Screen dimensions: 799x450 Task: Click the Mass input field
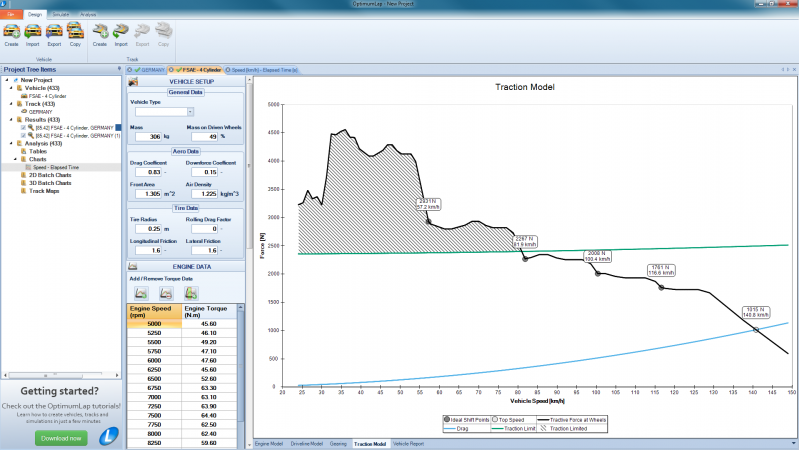coord(148,137)
